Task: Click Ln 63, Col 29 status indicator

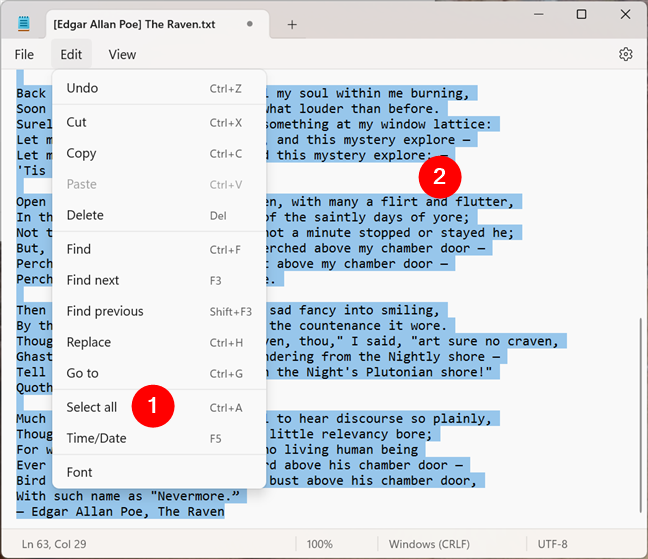Action: click(54, 544)
